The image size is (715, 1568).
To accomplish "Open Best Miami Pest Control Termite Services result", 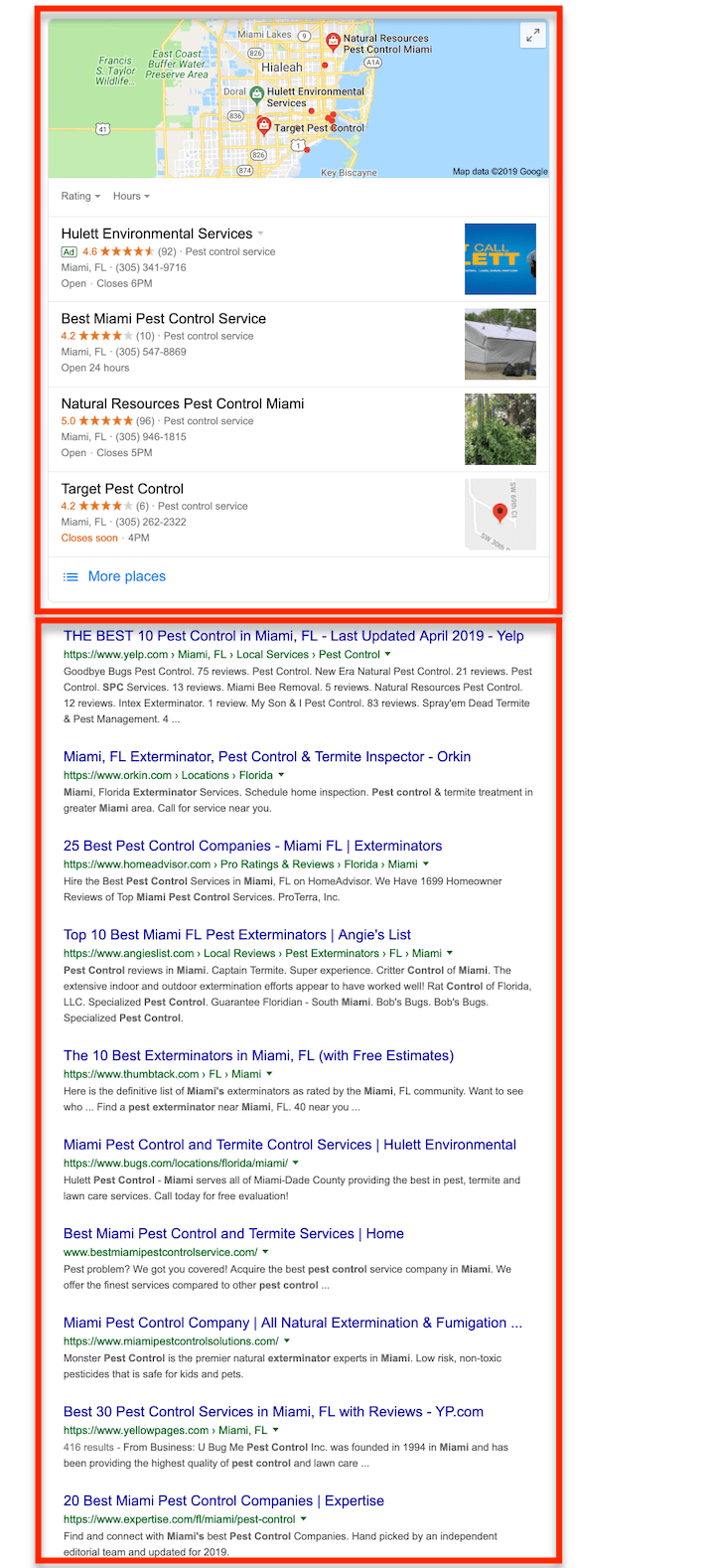I will (233, 1234).
